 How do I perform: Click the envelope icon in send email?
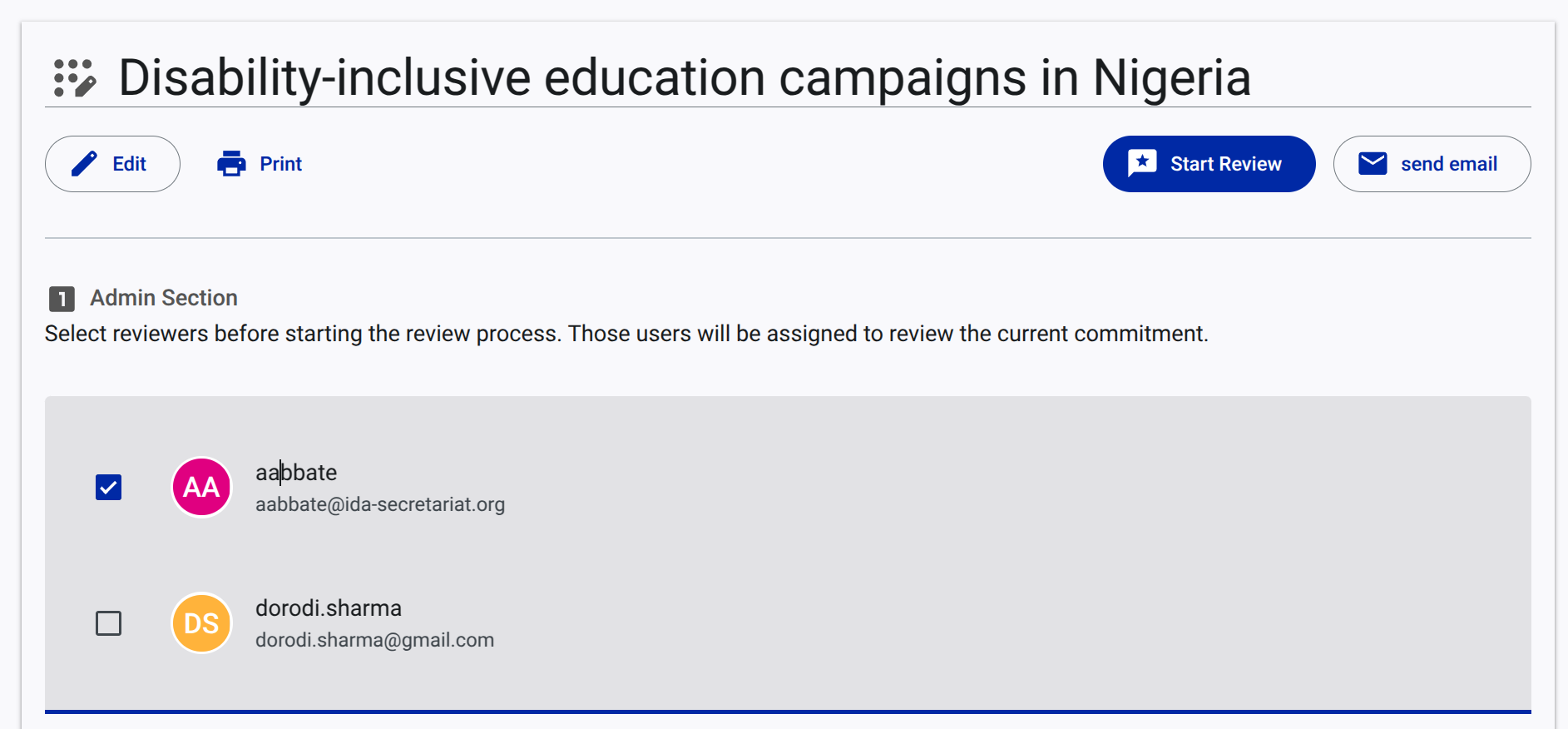coord(1373,163)
